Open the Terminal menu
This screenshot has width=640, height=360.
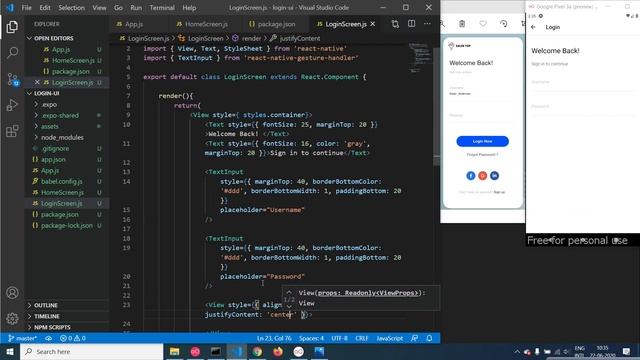(162, 8)
